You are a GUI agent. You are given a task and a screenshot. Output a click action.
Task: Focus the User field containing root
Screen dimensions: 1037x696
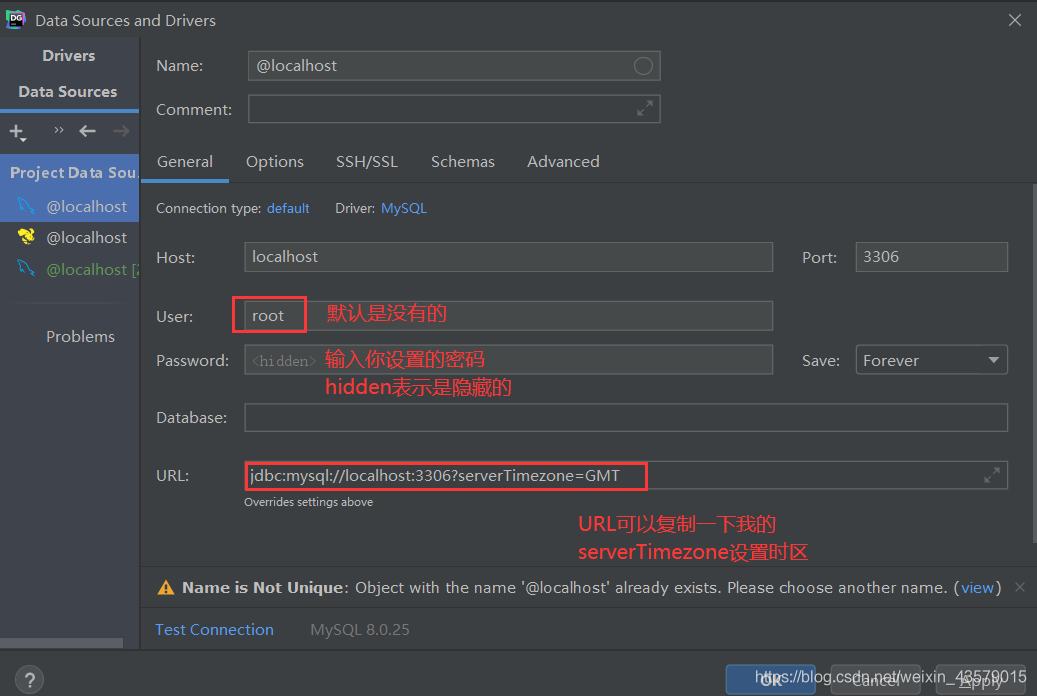(508, 316)
